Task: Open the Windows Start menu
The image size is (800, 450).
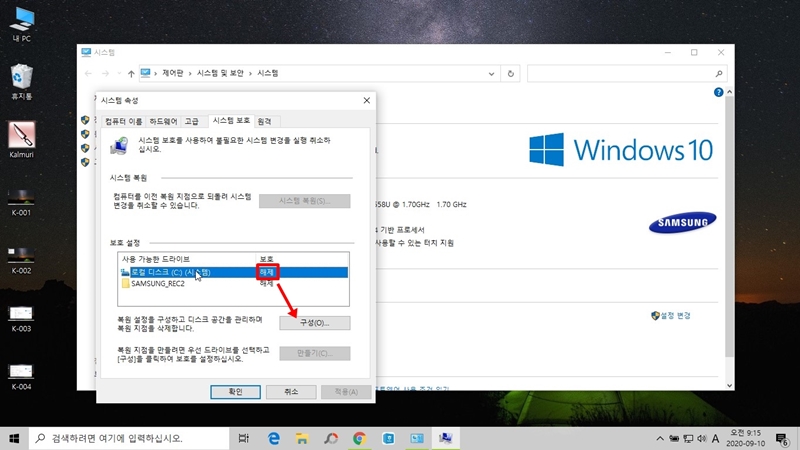Action: click(x=14, y=438)
